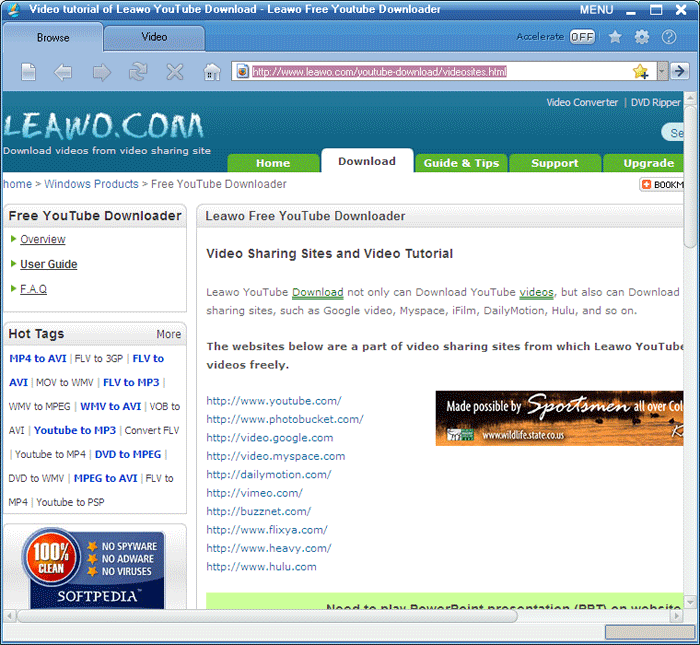Click the Softpedia 100% Clean badge
This screenshot has height=645, width=700.
94,568
